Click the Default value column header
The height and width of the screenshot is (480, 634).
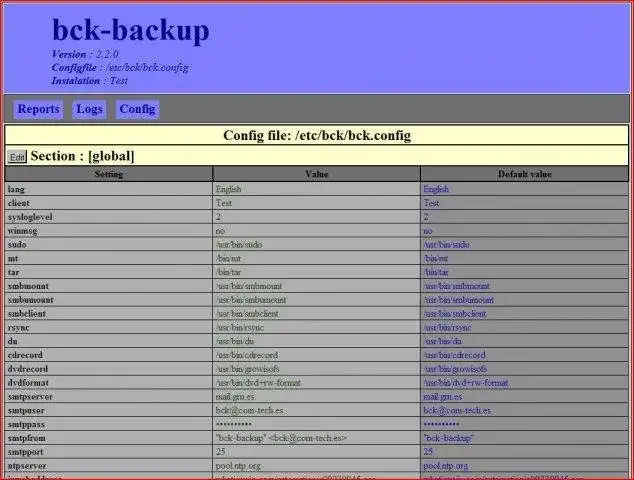tap(525, 174)
